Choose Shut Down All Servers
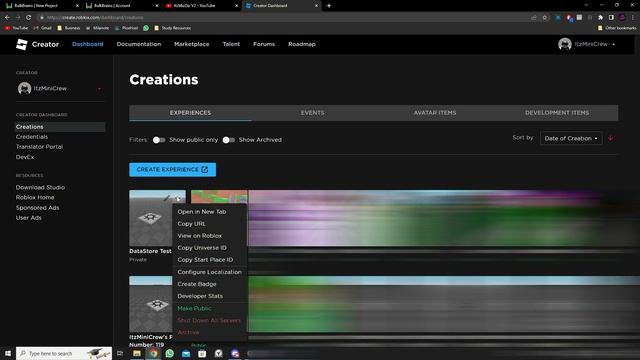640x360 pixels. [x=210, y=320]
